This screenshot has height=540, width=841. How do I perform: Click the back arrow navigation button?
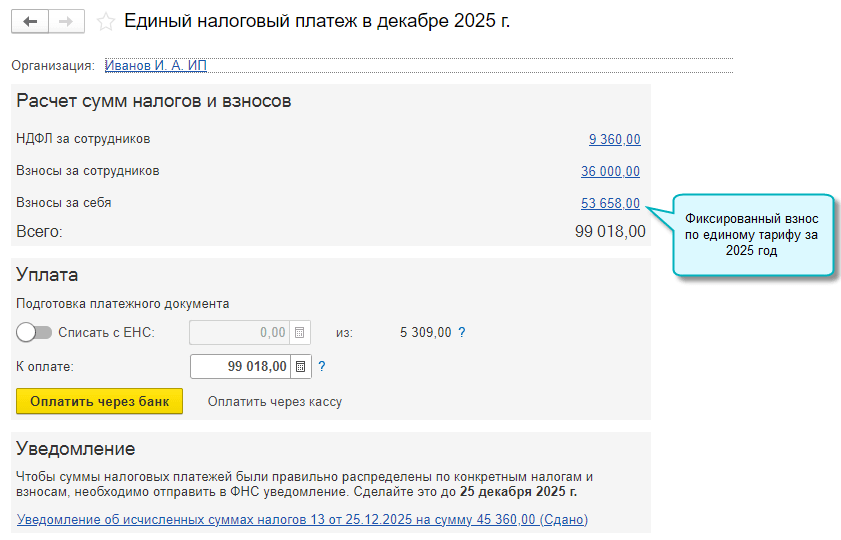29,21
